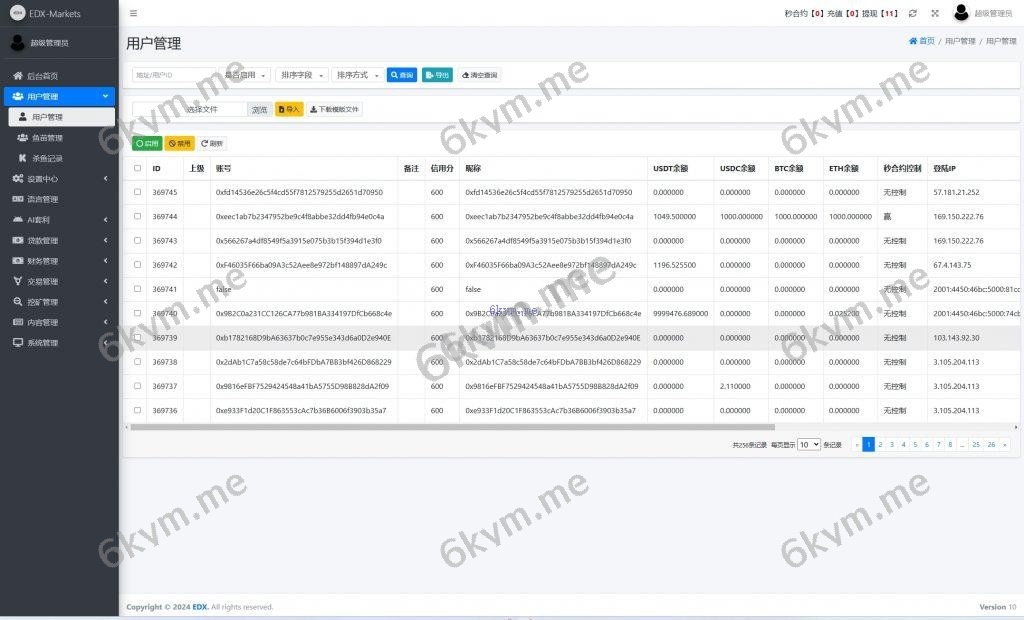Click the green 启用 enable button
The image size is (1024, 620).
pos(147,143)
